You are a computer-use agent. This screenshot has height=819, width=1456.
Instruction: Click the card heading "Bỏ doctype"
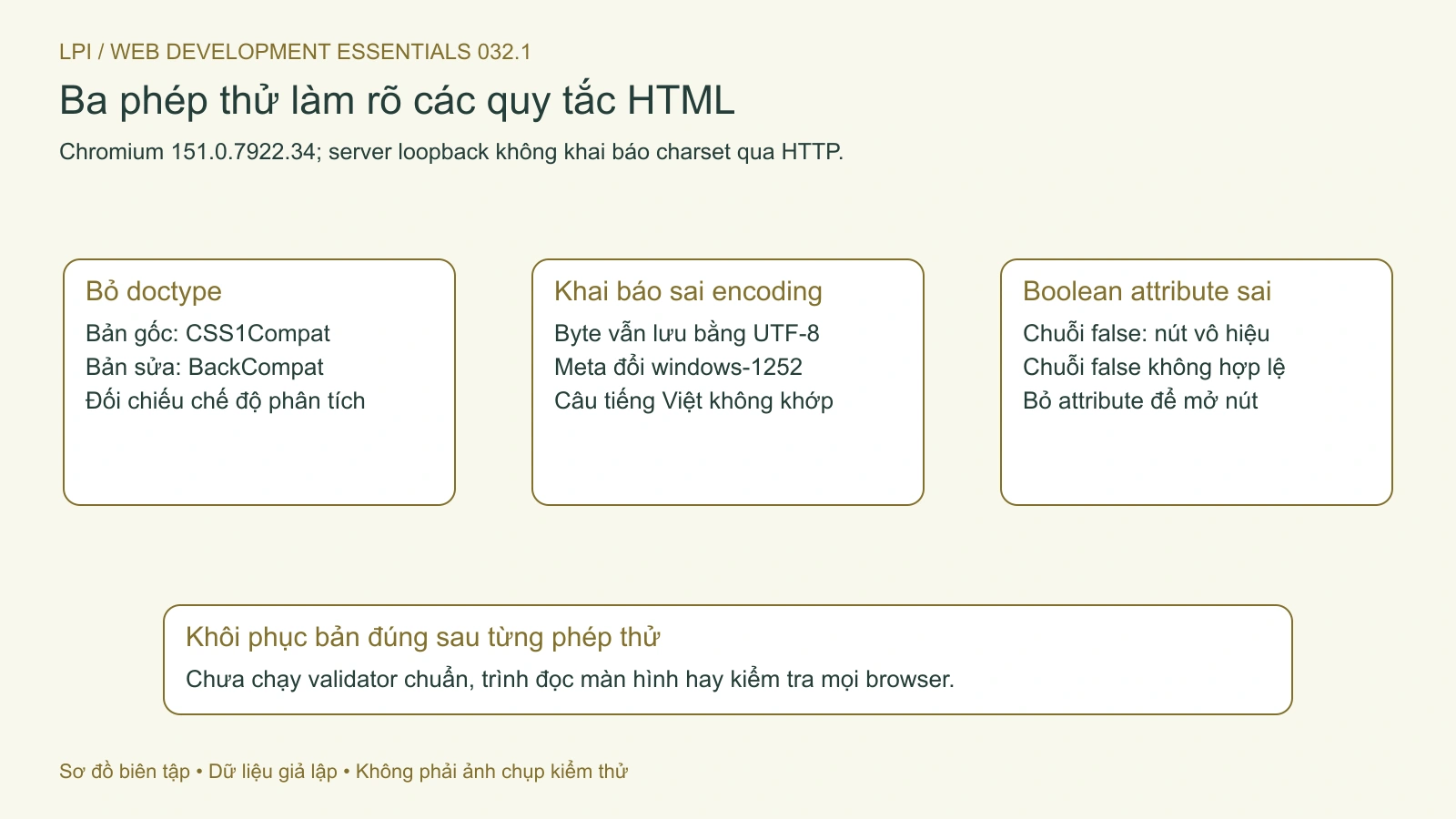[154, 291]
